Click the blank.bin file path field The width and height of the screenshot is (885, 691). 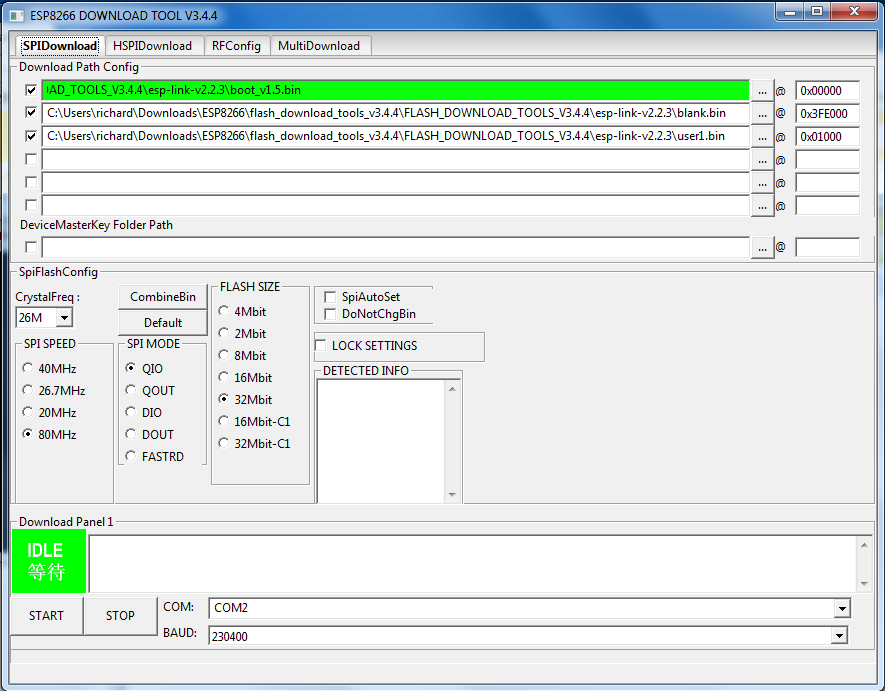[x=396, y=113]
